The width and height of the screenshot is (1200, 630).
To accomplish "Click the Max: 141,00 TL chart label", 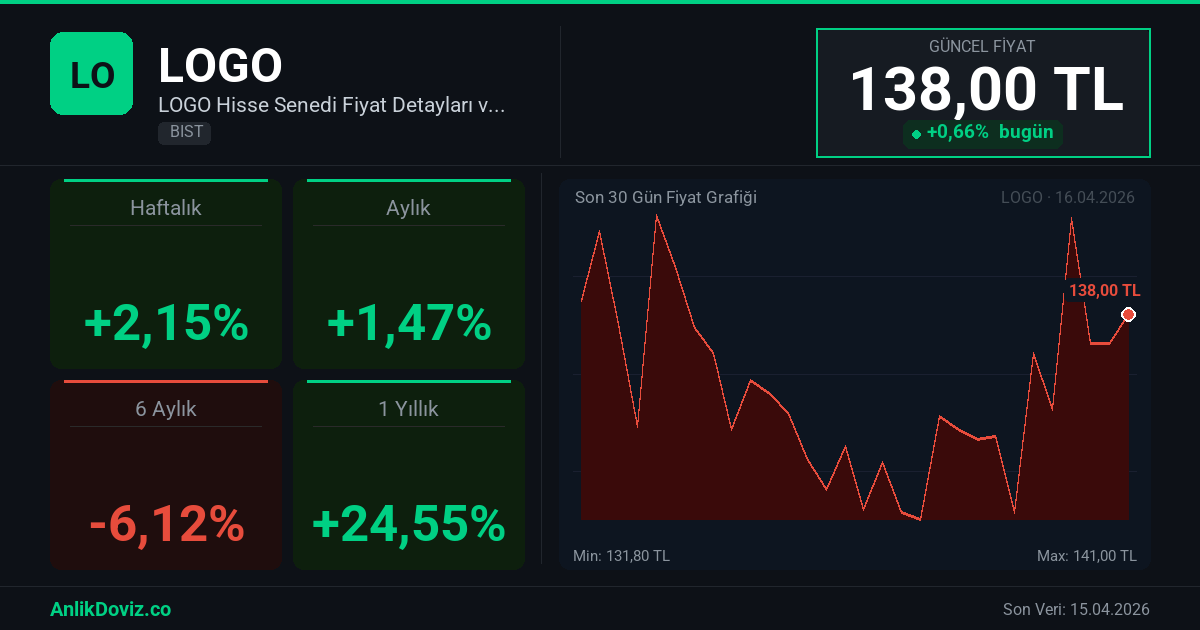I will [1087, 555].
